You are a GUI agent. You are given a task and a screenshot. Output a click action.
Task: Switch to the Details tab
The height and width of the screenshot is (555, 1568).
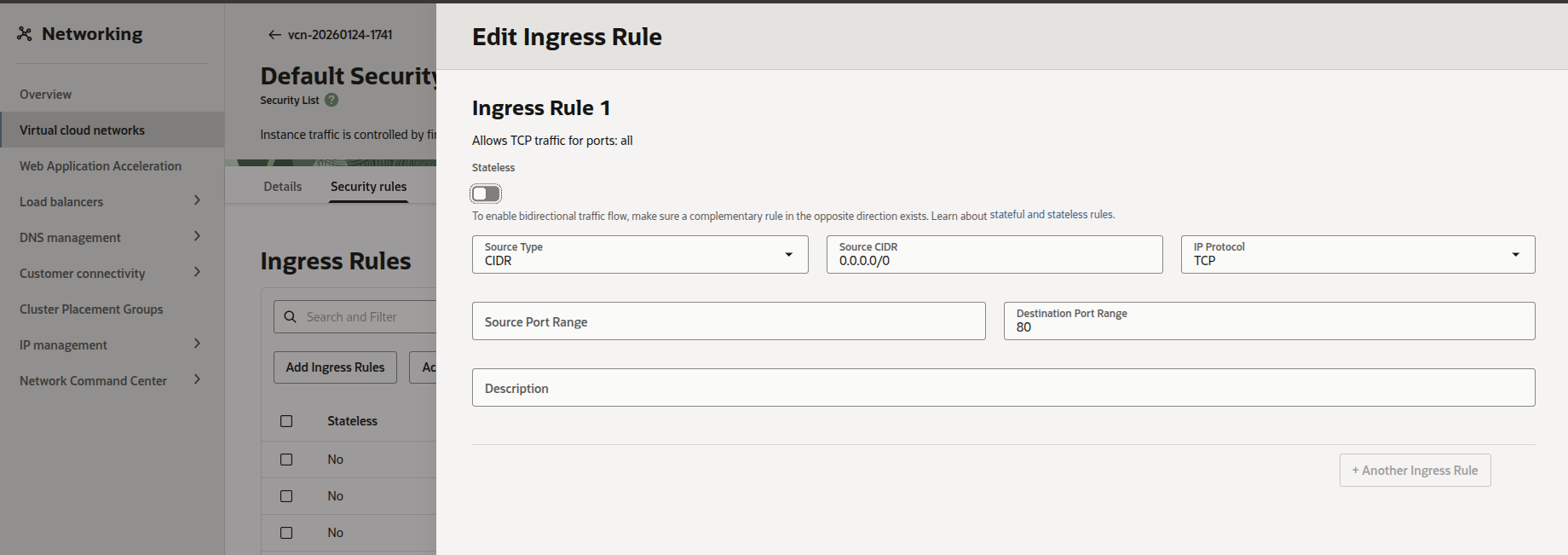(x=283, y=187)
